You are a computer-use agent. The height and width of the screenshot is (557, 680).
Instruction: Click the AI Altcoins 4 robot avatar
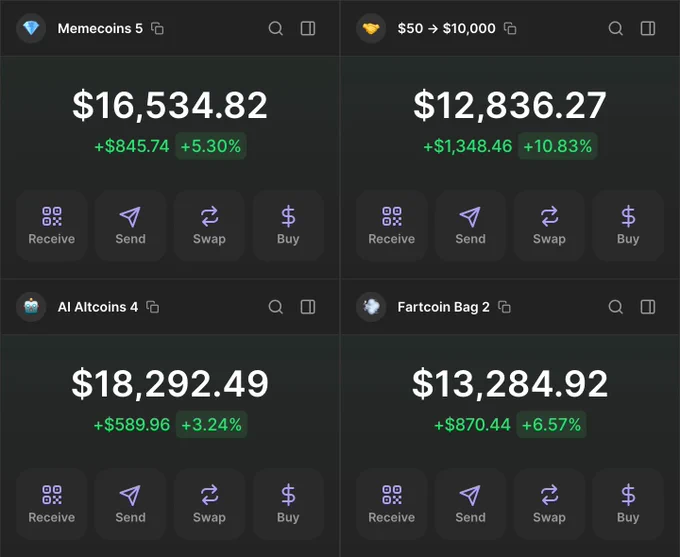[x=31, y=307]
